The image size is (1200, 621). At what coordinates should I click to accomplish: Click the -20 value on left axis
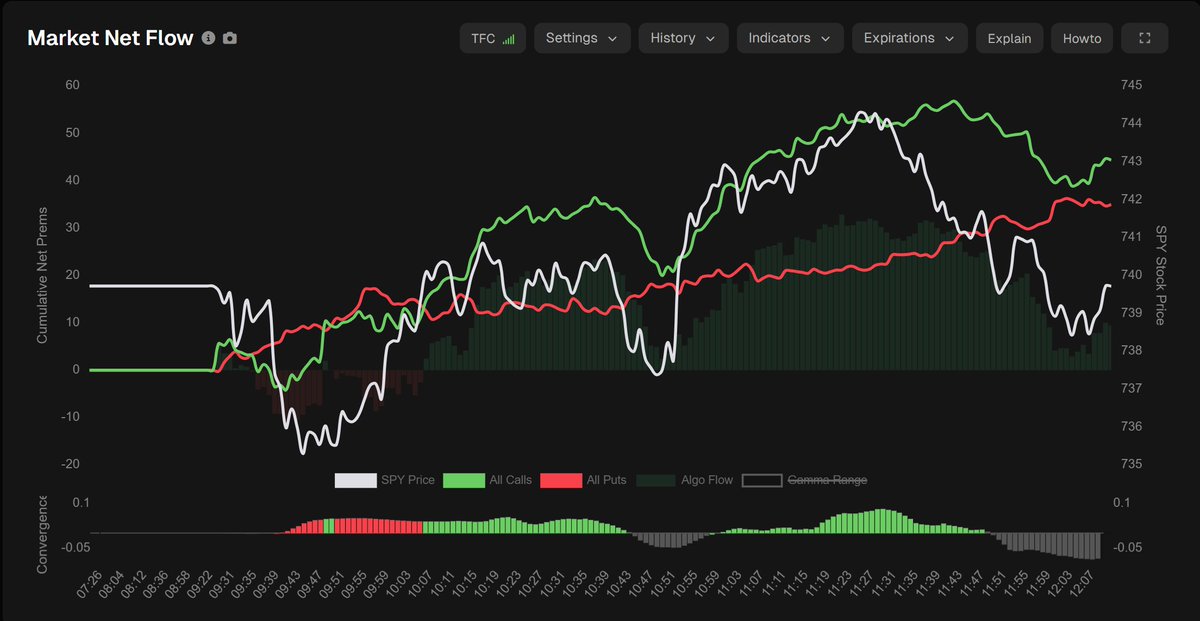click(x=69, y=464)
